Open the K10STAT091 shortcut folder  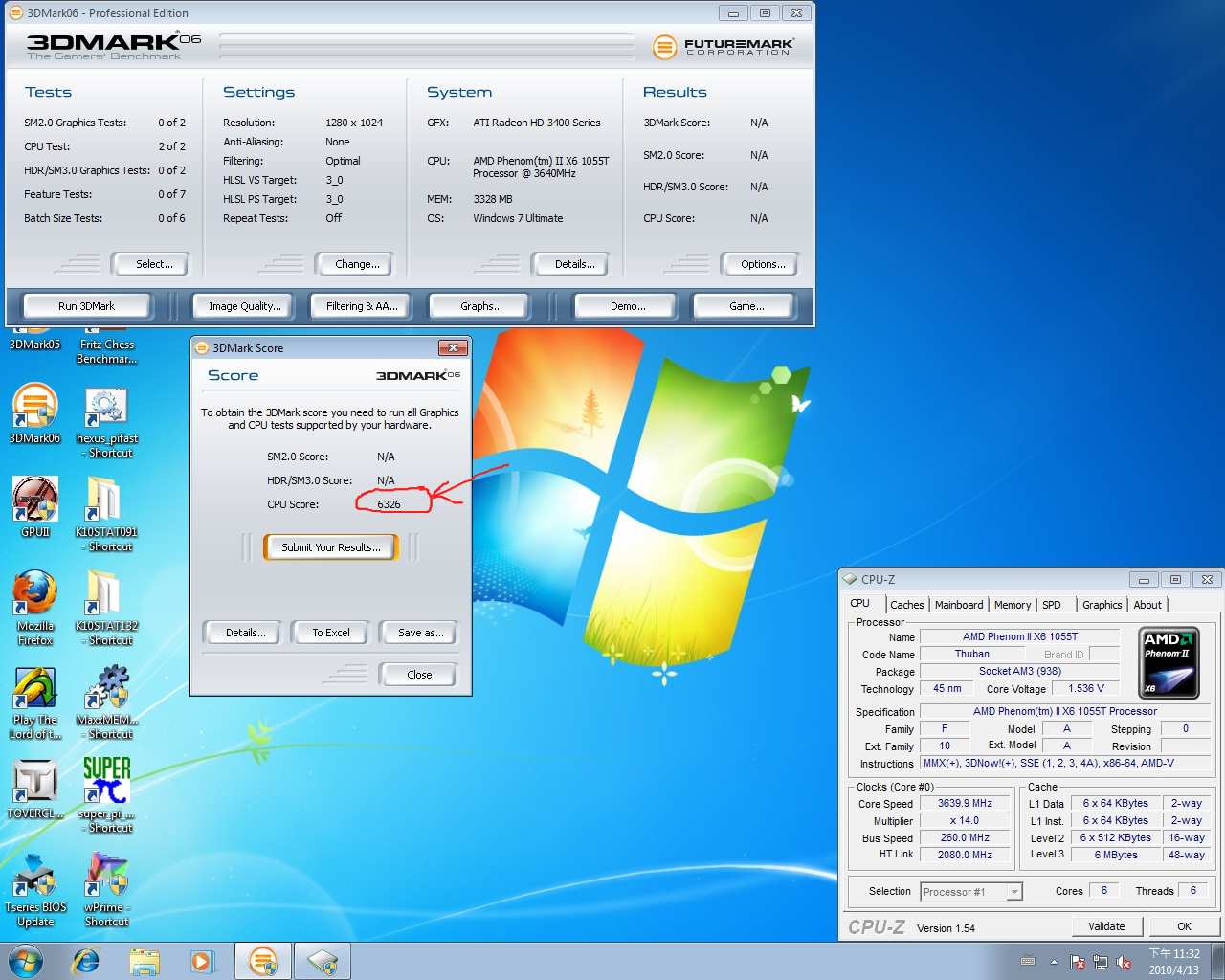pyautogui.click(x=106, y=515)
